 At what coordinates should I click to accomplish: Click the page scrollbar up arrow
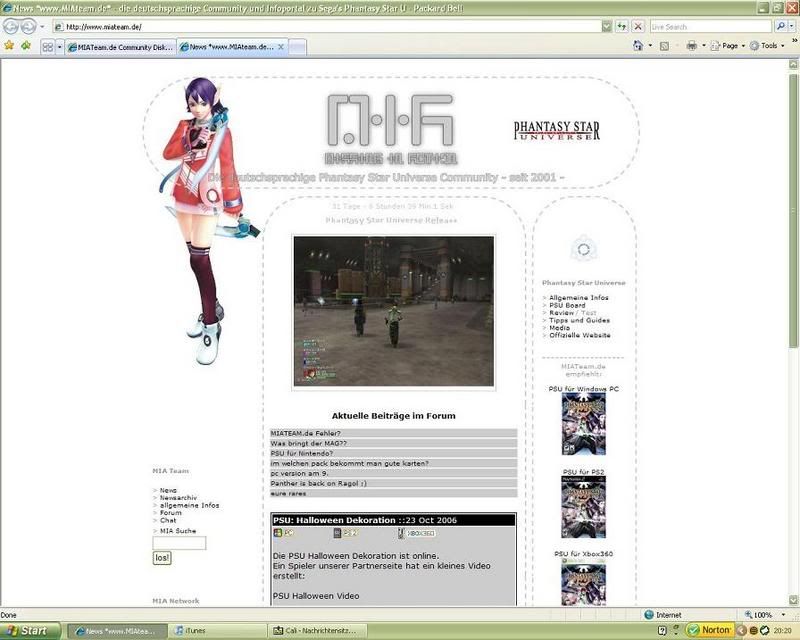click(x=793, y=64)
